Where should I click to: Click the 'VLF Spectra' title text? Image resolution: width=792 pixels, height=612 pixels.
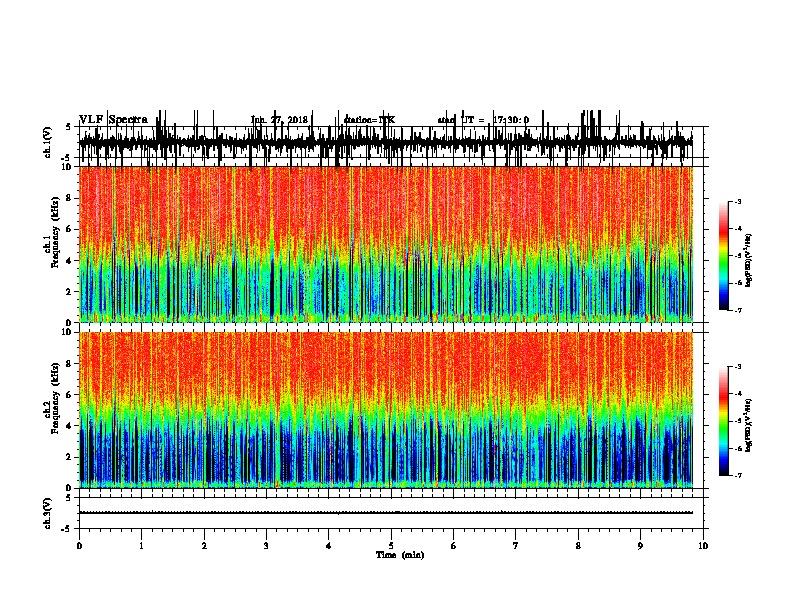click(113, 120)
